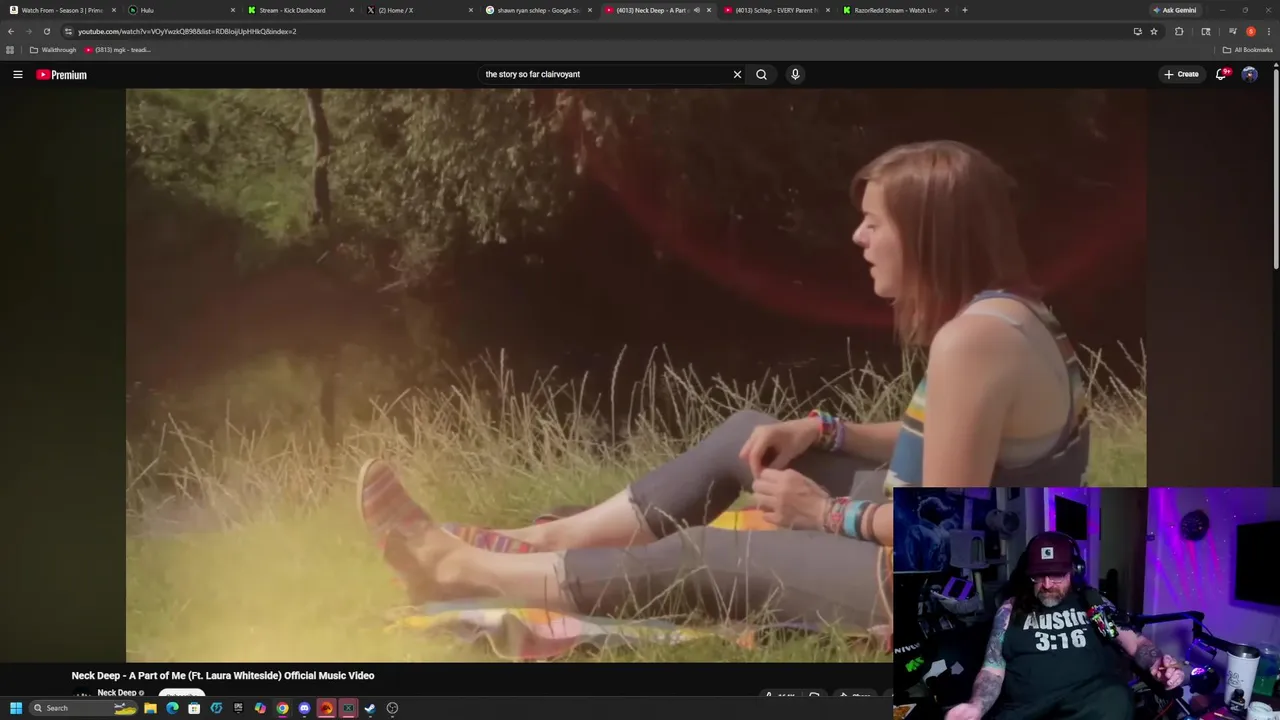This screenshot has width=1280, height=720.
Task: Open Windows Start menu
Action: click(16, 708)
